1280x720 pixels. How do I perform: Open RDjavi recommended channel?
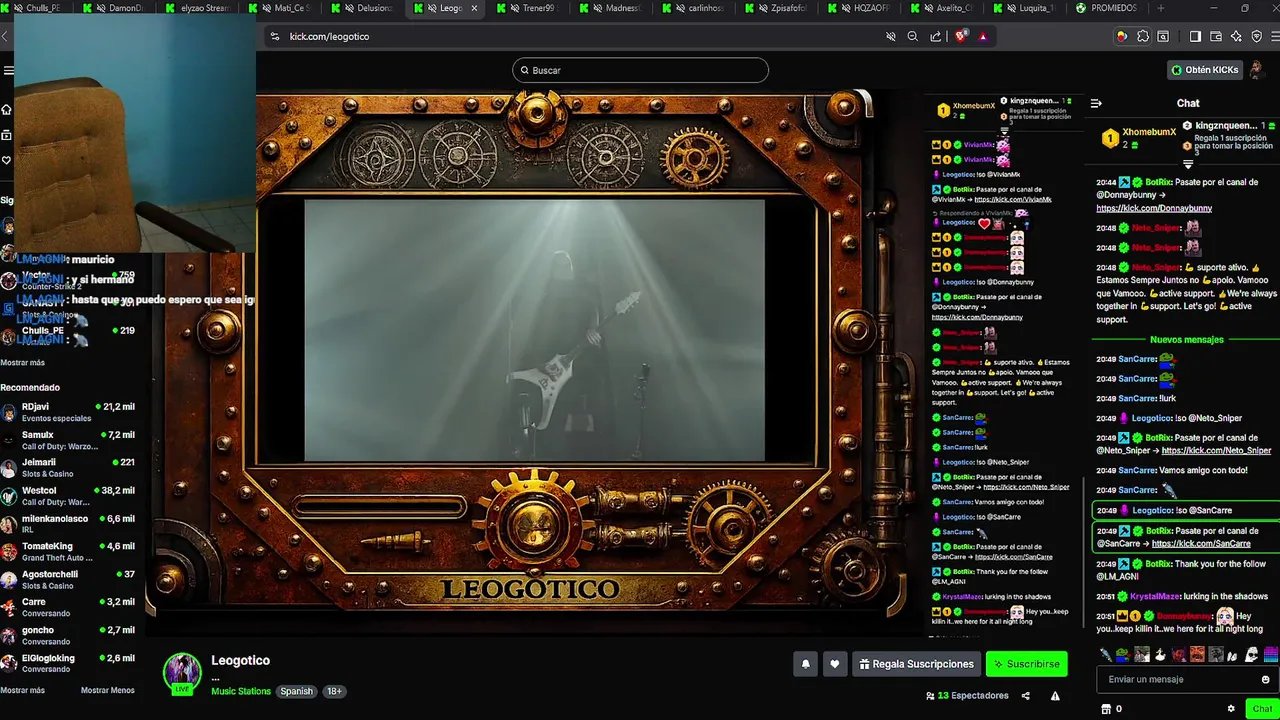tap(68, 412)
